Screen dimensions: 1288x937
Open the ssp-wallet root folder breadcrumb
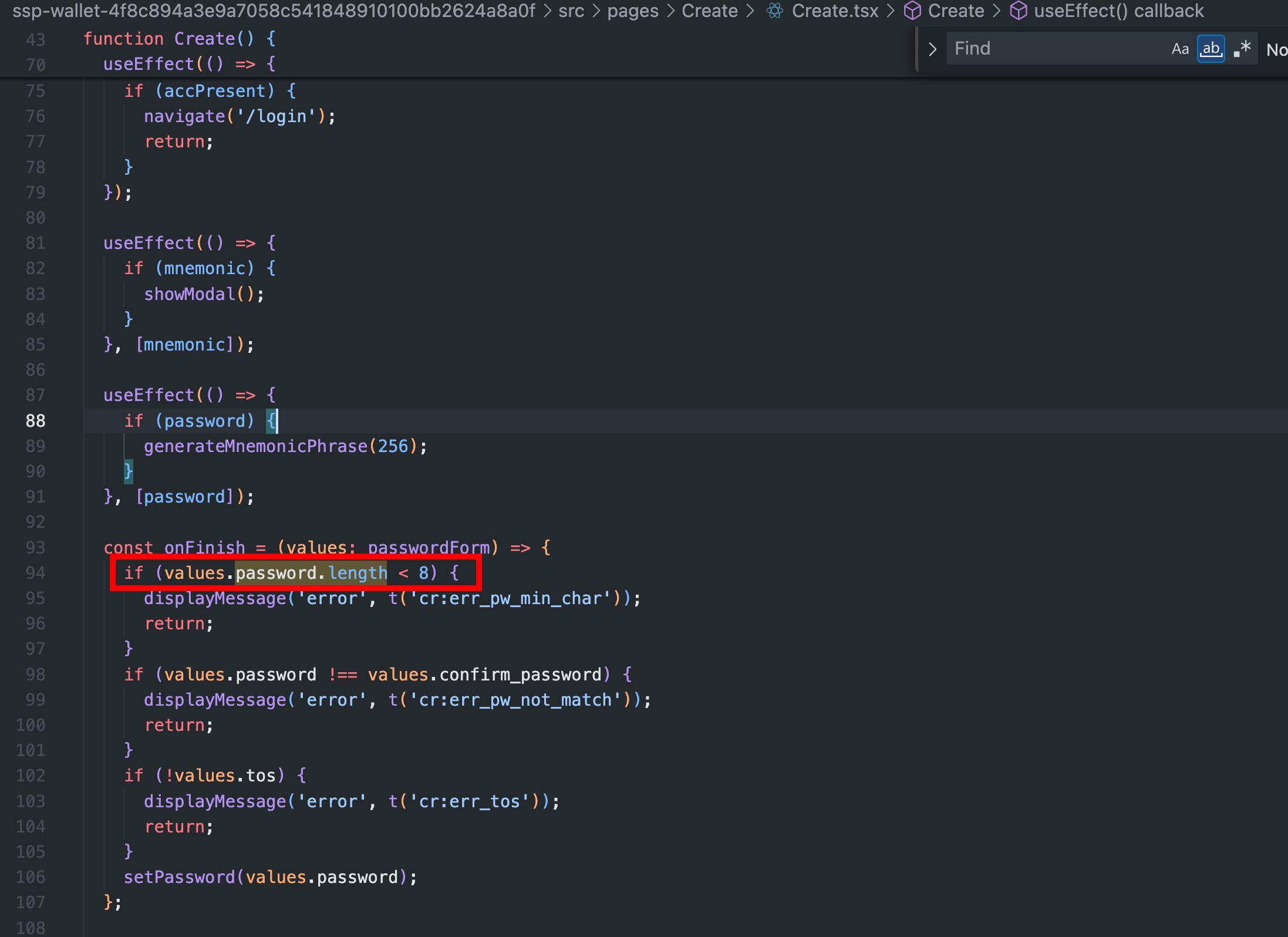274,11
